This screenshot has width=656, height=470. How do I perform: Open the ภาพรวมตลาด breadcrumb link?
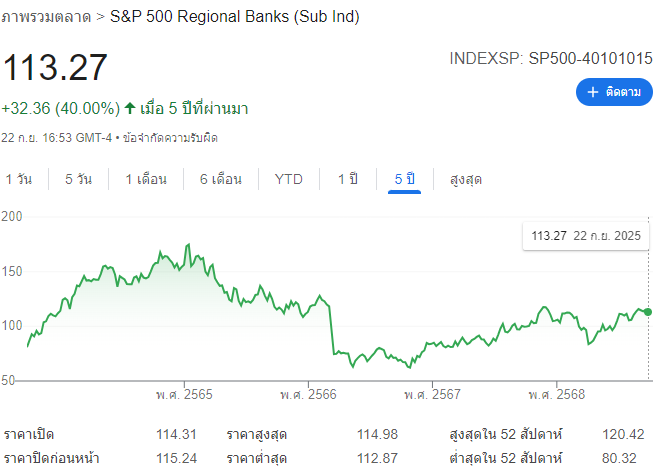pos(45,17)
